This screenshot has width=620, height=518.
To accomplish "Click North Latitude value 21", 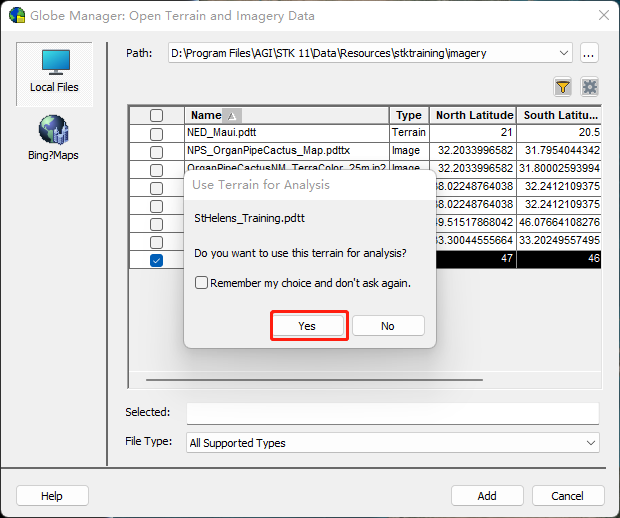I will (507, 132).
